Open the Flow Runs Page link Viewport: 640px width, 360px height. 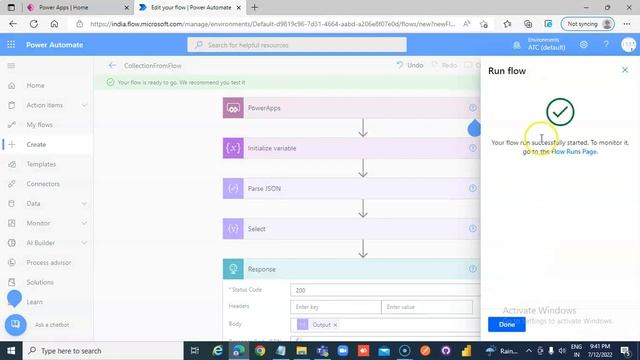coord(574,151)
